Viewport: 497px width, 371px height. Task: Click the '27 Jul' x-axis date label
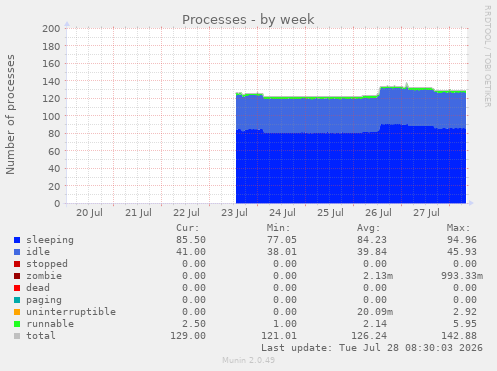pos(426,213)
